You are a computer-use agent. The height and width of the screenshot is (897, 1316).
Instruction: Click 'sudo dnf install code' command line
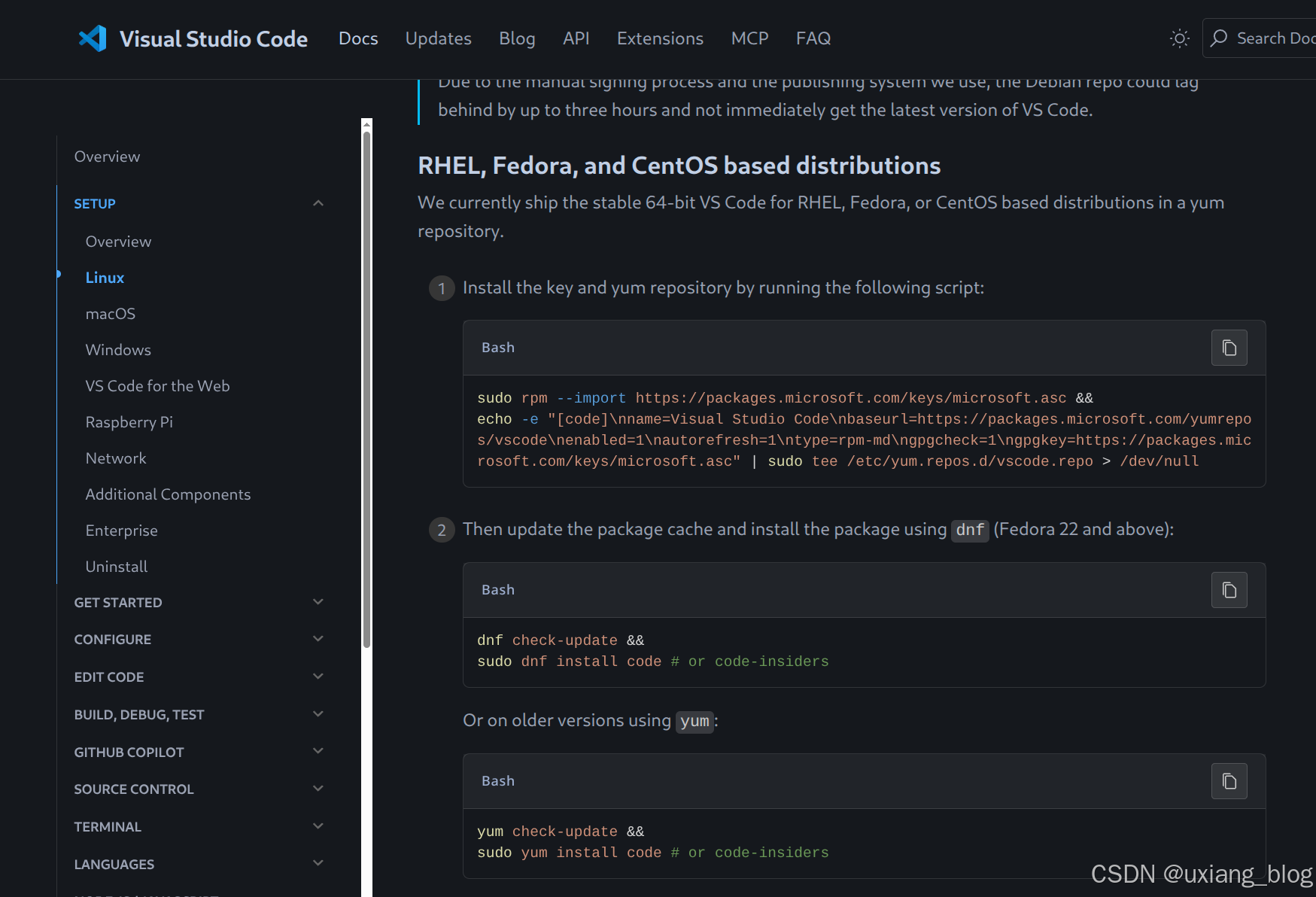(x=652, y=661)
